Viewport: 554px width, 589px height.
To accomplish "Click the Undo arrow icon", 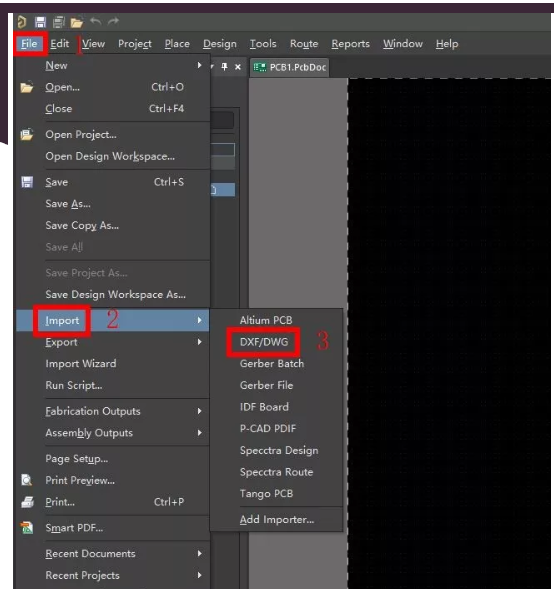I will click(96, 21).
